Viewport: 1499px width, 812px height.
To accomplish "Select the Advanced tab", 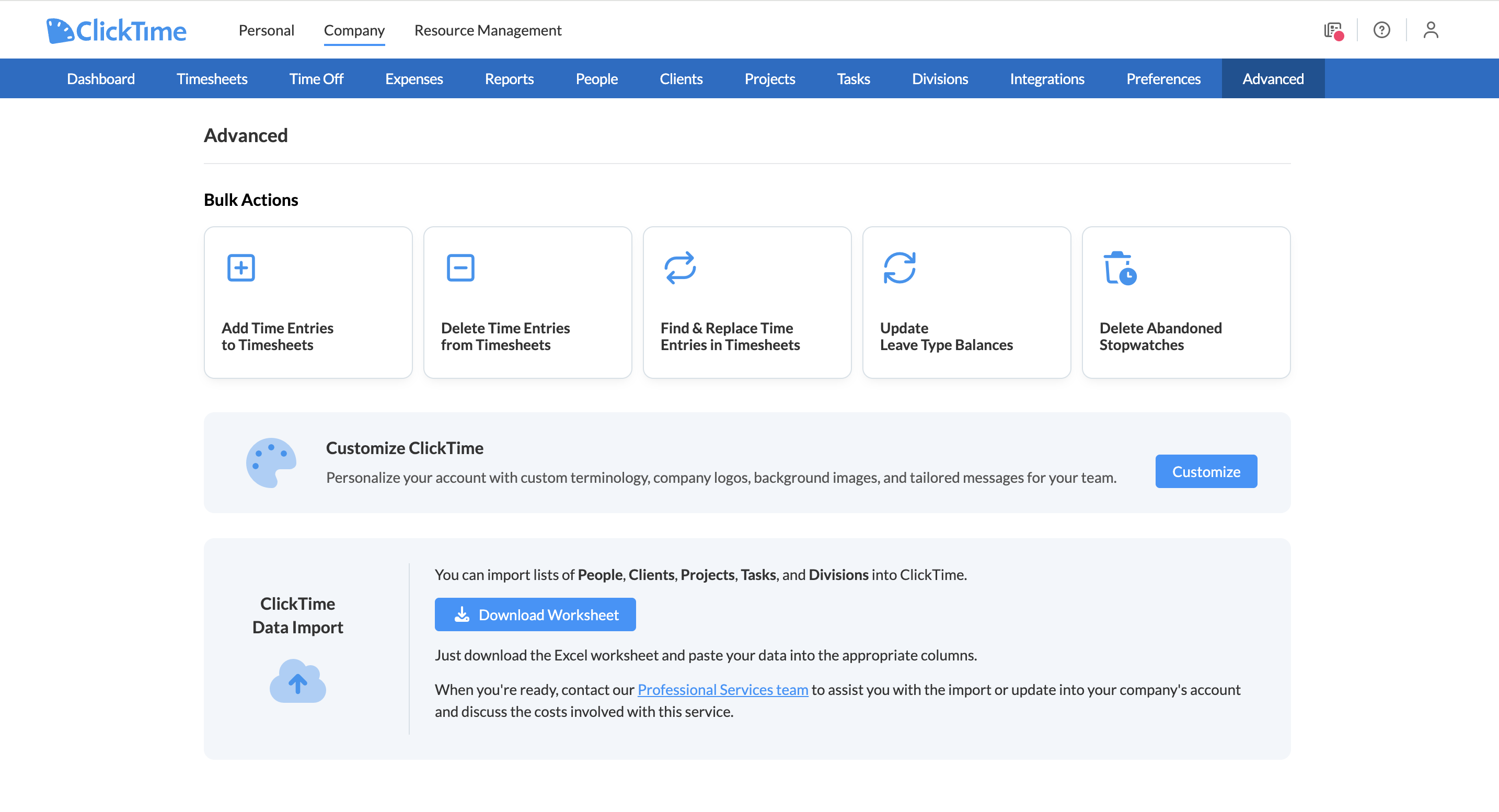I will (x=1273, y=78).
